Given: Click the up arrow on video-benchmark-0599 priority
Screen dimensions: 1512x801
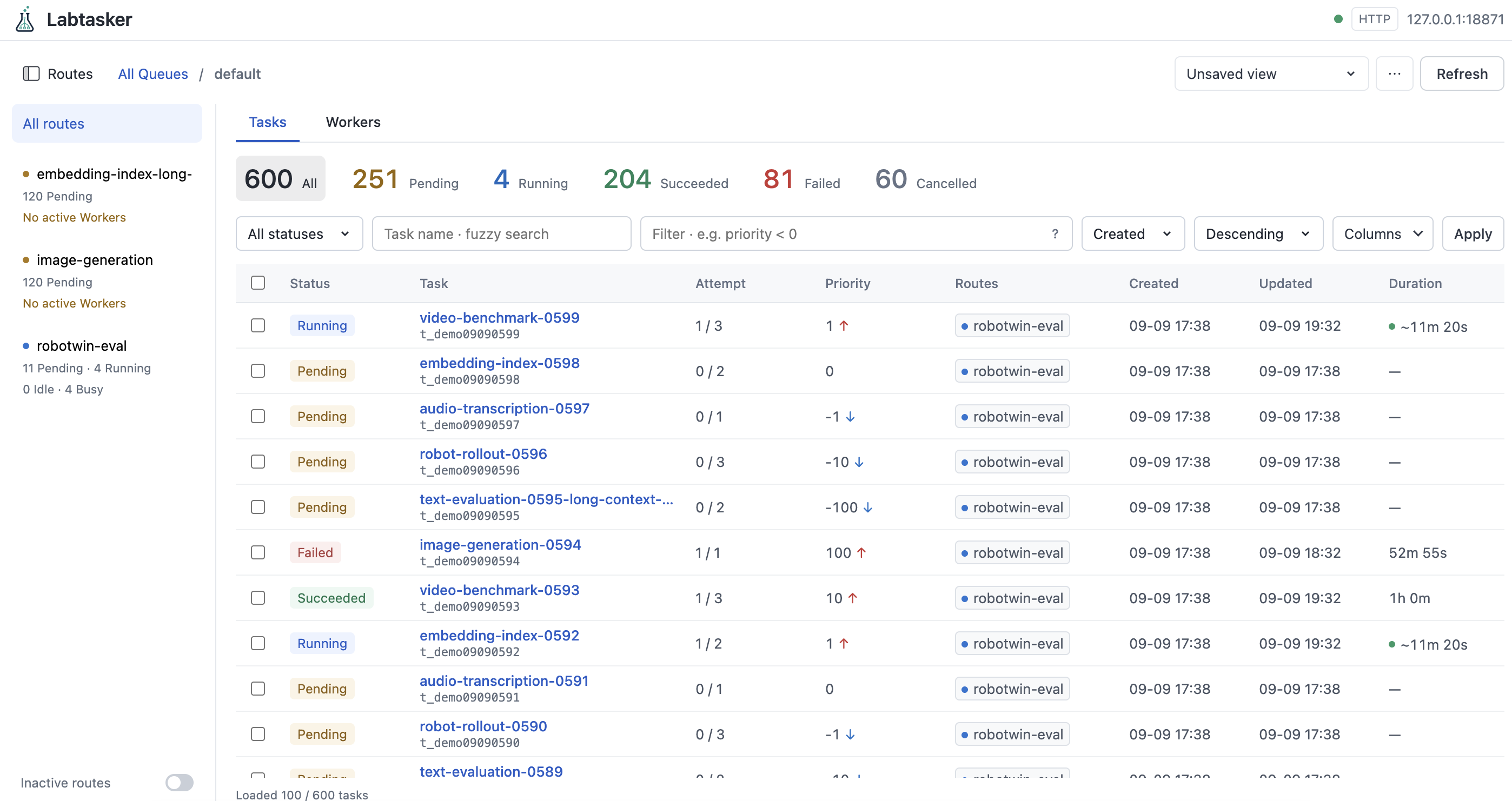Looking at the screenshot, I should (844, 326).
